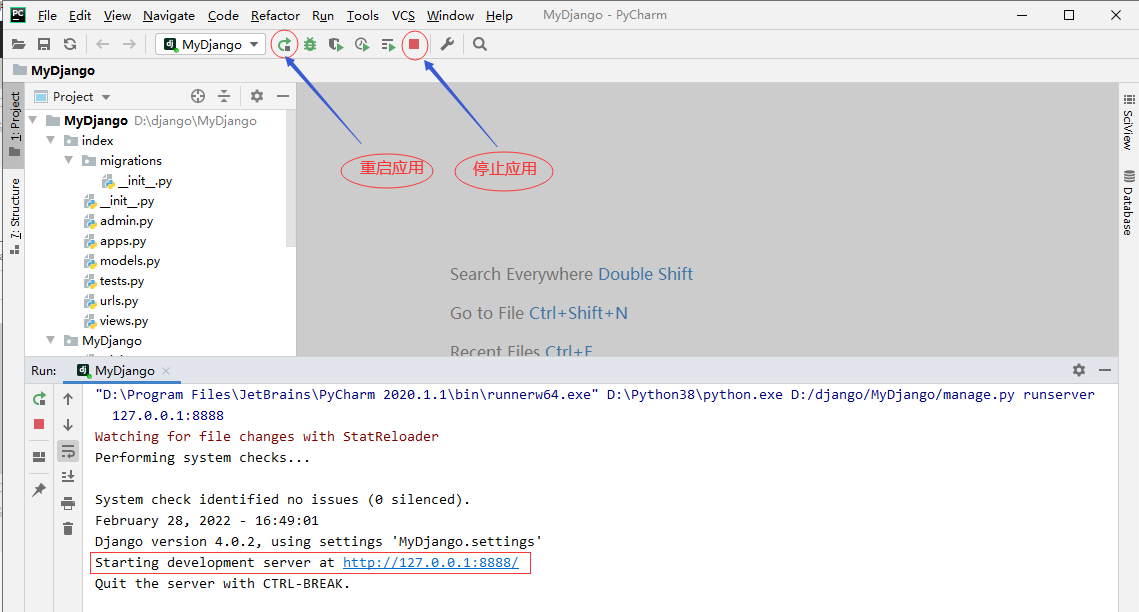Open the Refactor menu
The width and height of the screenshot is (1139, 612).
pos(275,15)
